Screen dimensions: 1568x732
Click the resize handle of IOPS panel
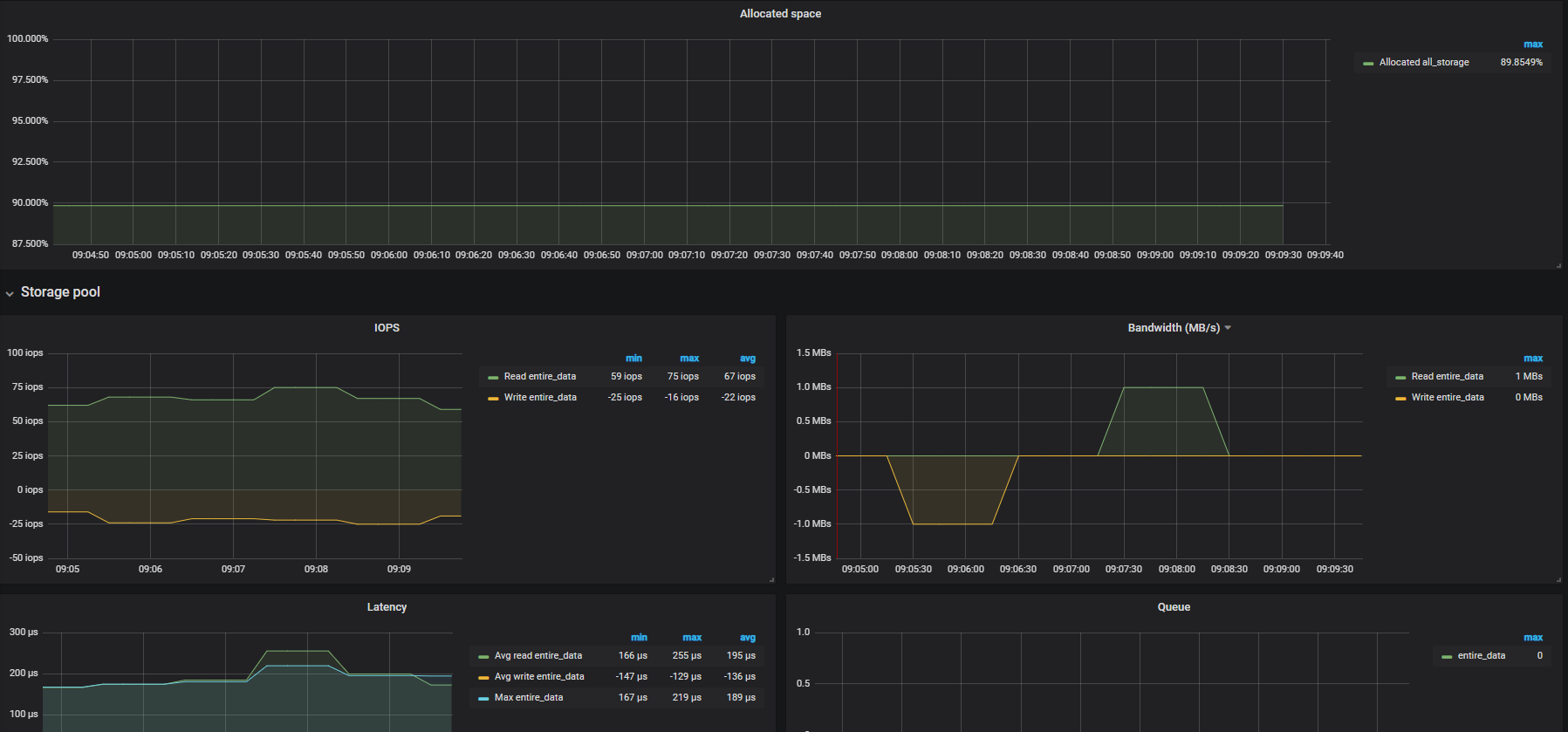click(x=771, y=579)
